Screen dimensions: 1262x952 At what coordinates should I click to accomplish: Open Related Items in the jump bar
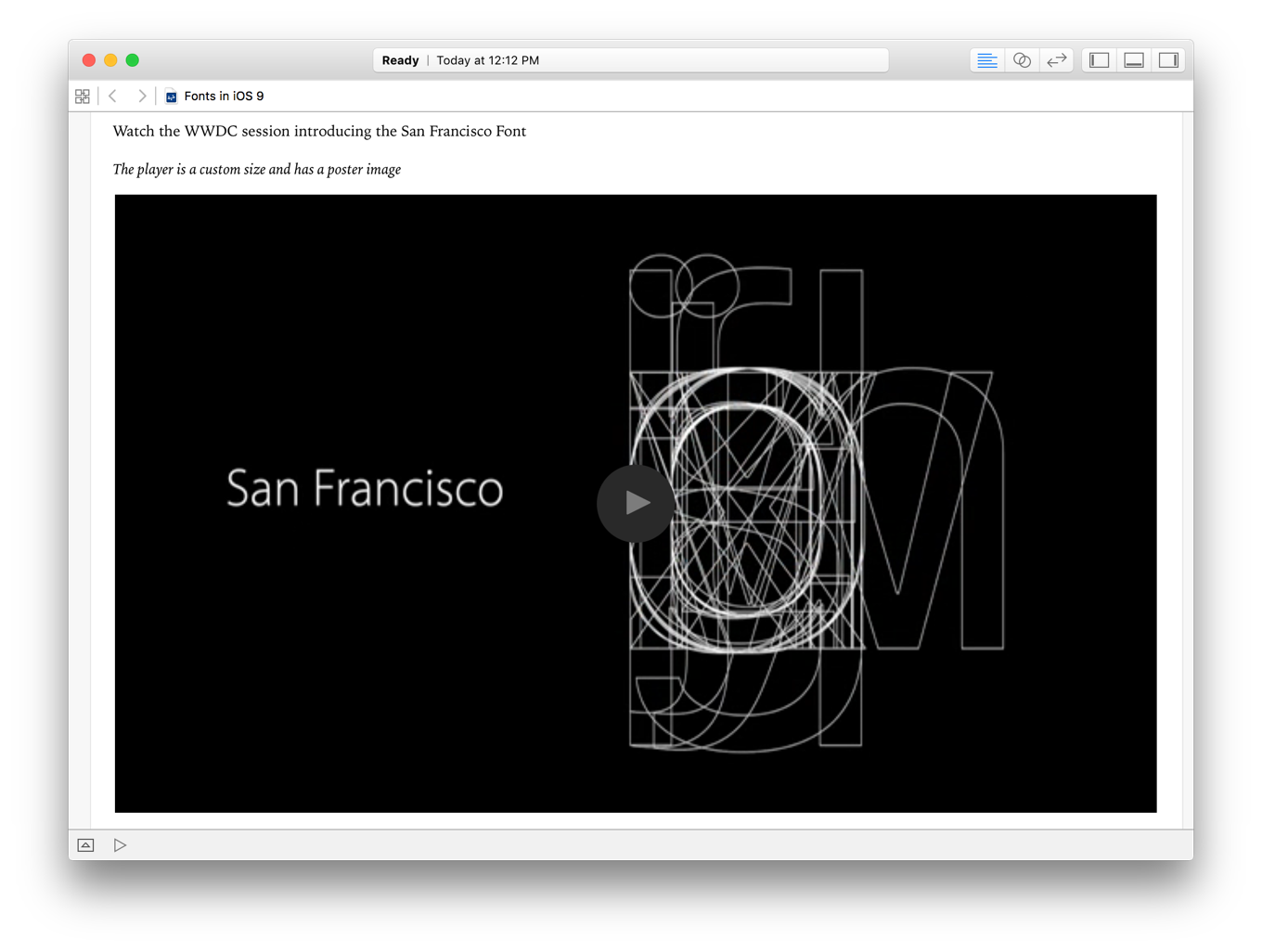(x=83, y=96)
